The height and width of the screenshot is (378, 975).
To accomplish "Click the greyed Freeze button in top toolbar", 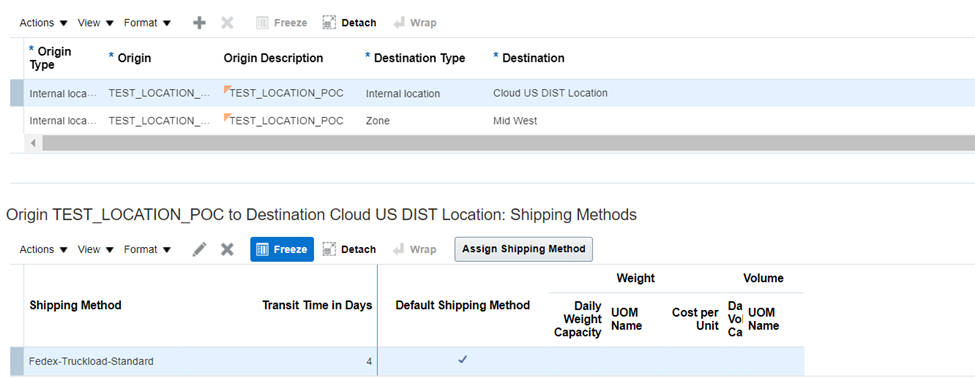I will (x=282, y=23).
